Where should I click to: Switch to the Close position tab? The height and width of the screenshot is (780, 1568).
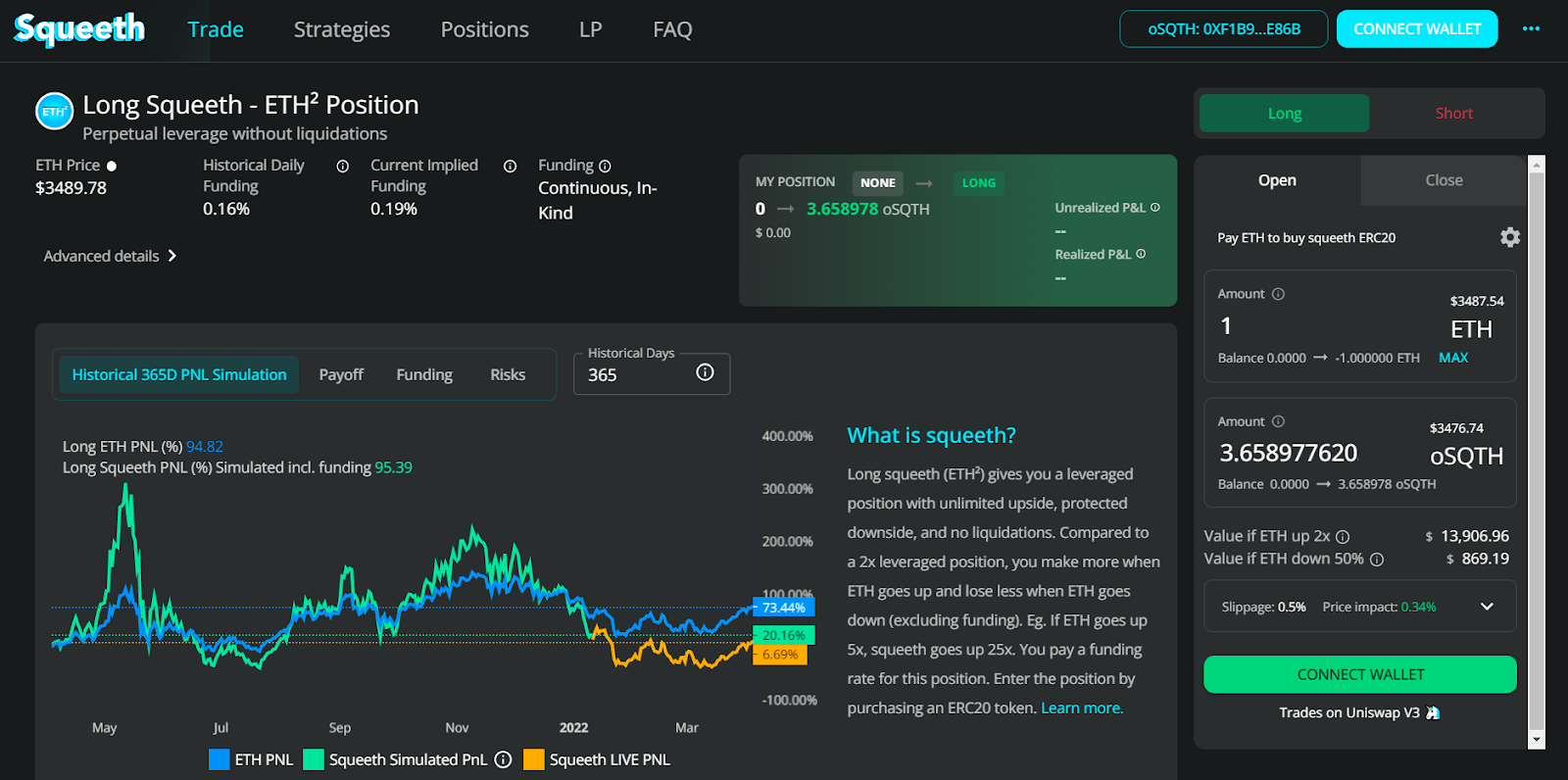[x=1444, y=180]
